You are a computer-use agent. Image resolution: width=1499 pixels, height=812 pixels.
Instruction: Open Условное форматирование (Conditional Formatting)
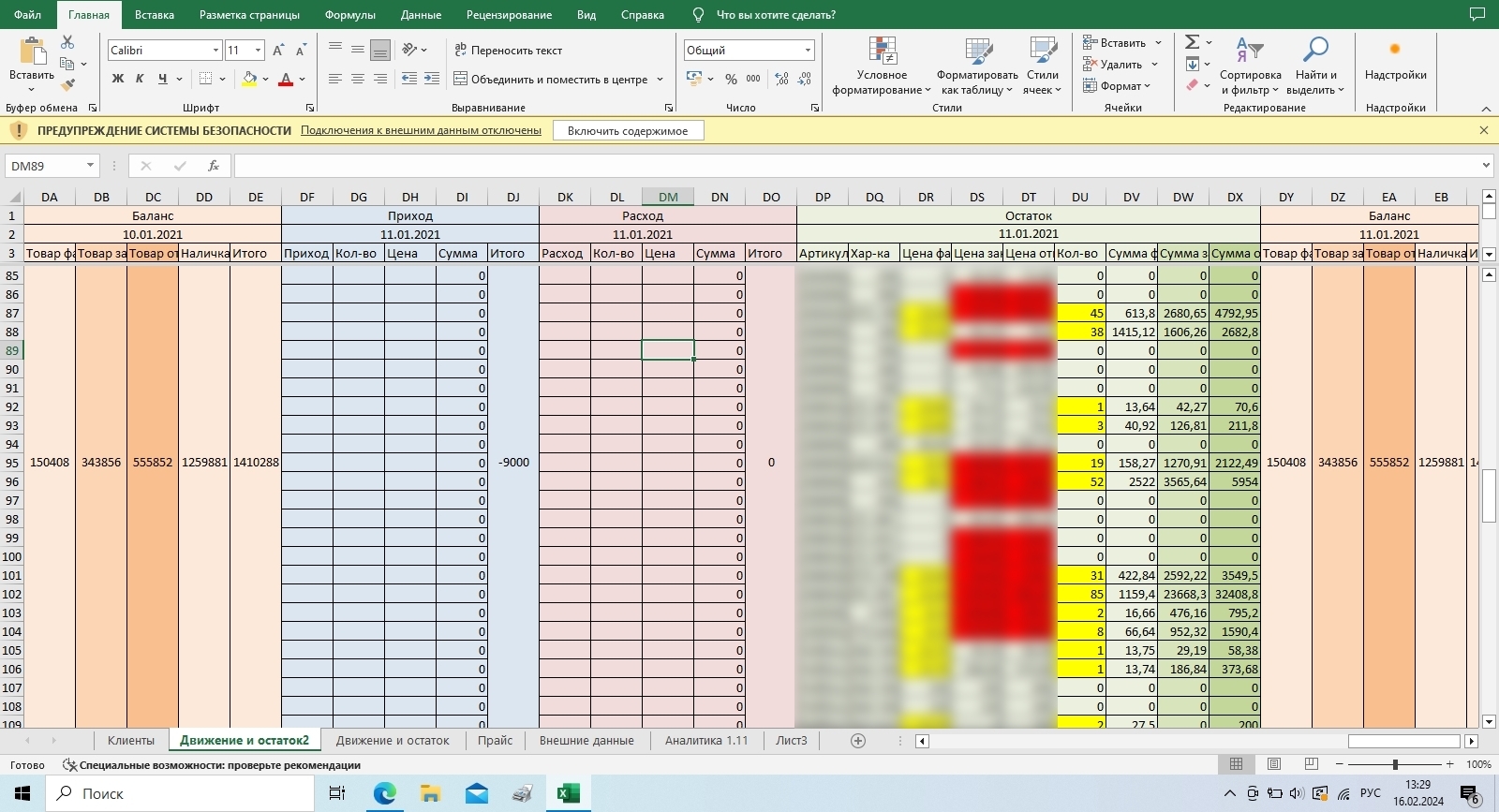[882, 66]
